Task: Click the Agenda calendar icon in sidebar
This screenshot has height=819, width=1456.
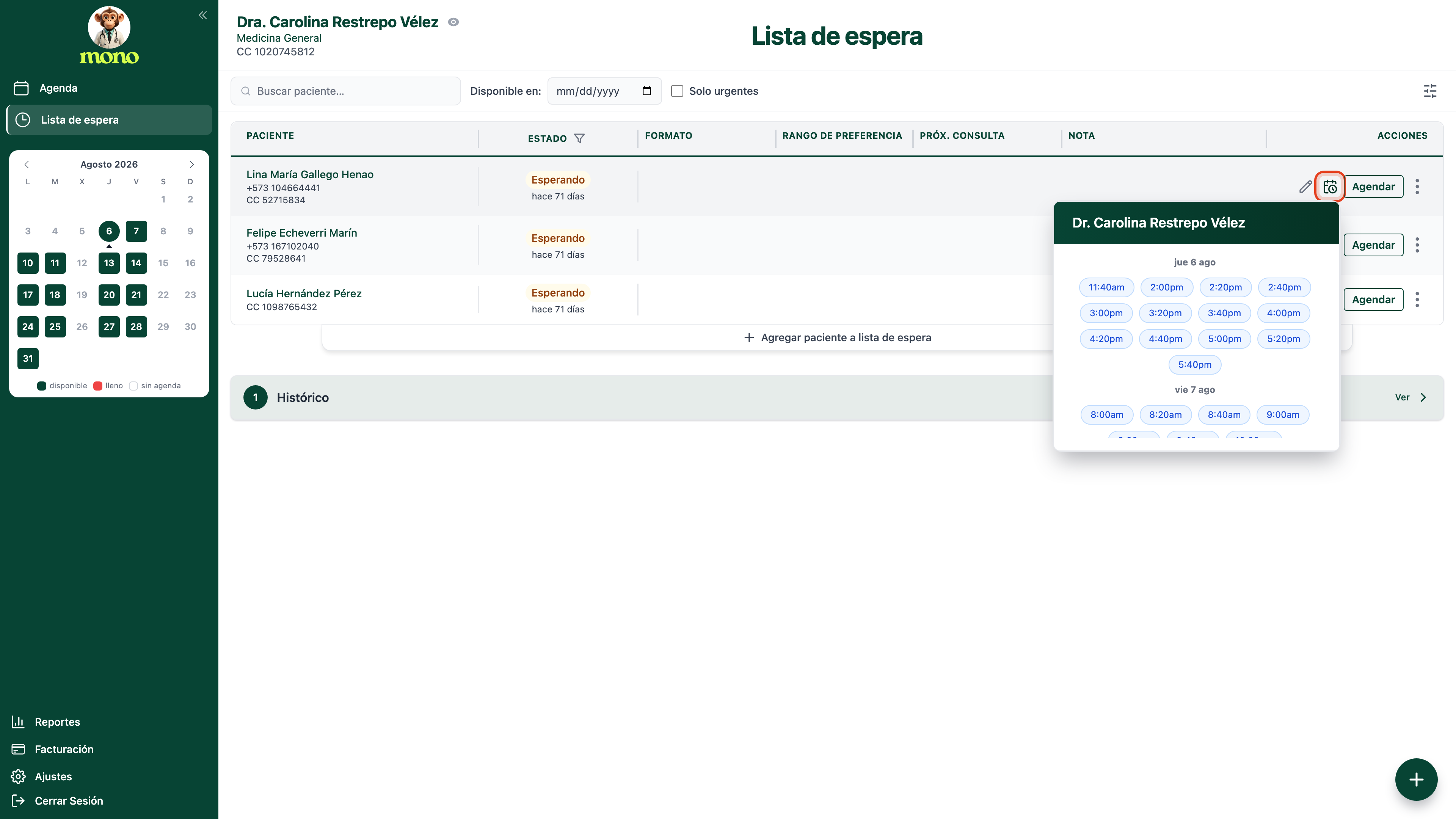Action: coord(21,88)
